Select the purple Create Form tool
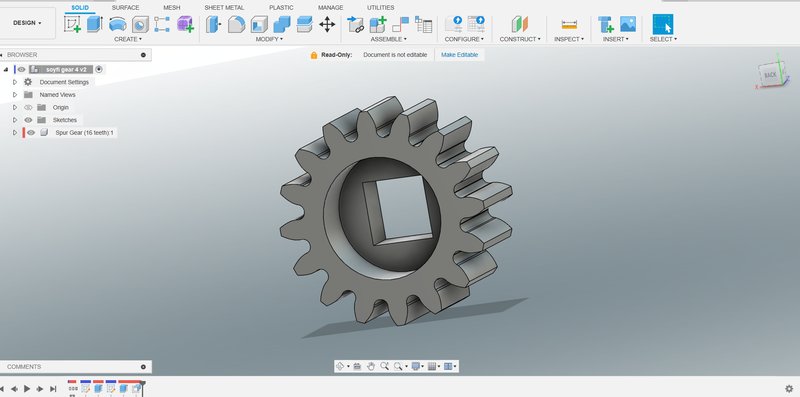Viewport: 800px width, 397px height. [185, 24]
